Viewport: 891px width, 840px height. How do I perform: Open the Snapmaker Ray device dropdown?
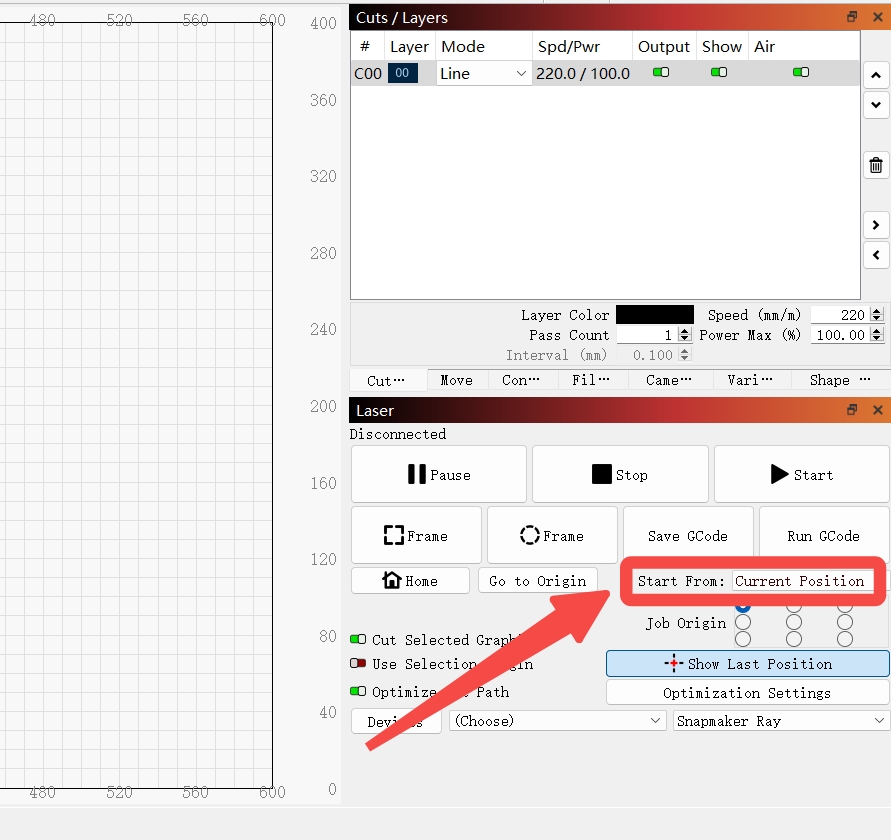click(781, 721)
